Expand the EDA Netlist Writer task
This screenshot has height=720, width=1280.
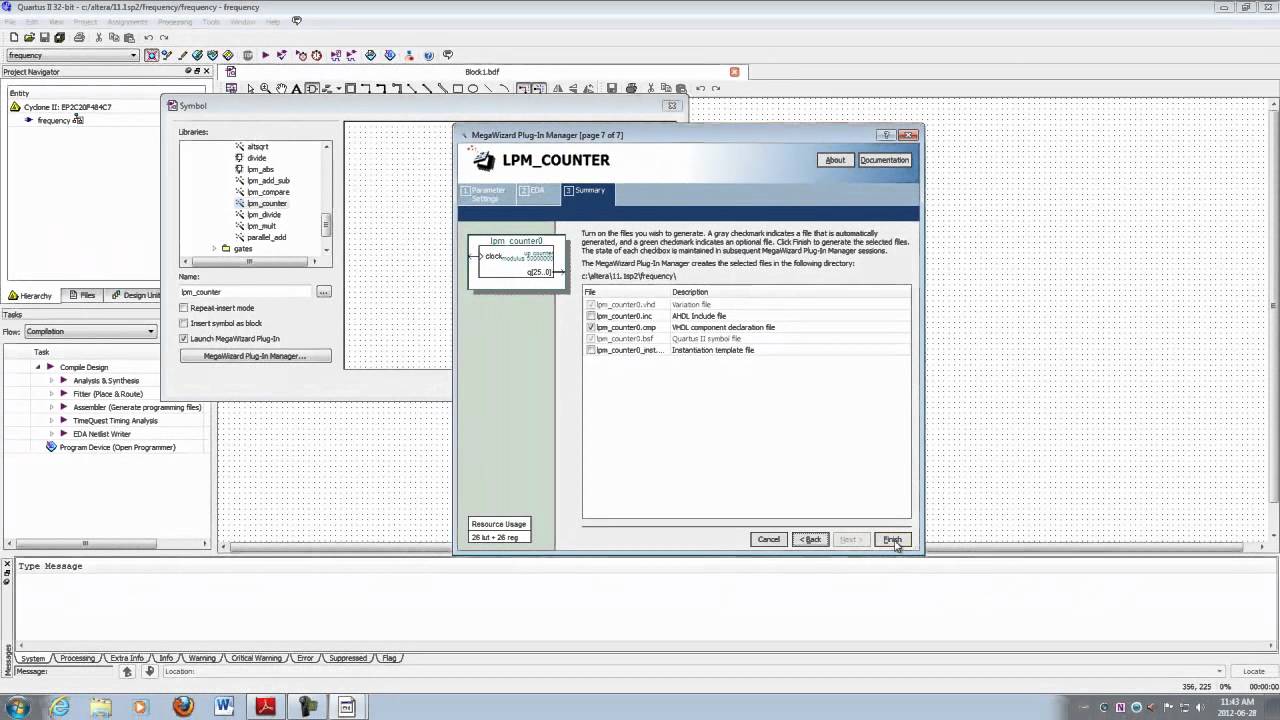pos(52,434)
